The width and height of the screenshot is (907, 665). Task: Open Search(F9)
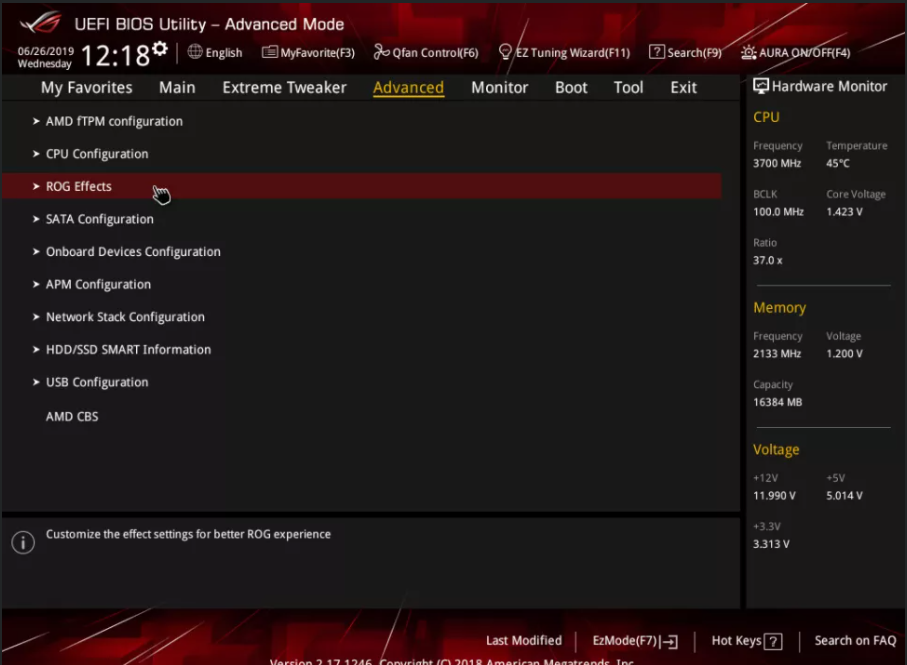694,53
